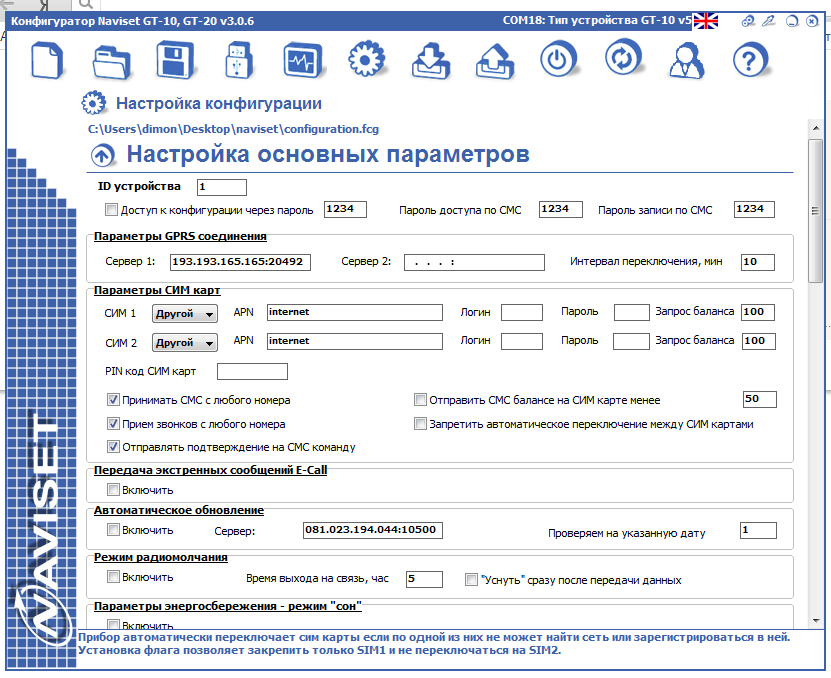
Task: Toggle accepting SMS from any number
Action: tap(113, 400)
